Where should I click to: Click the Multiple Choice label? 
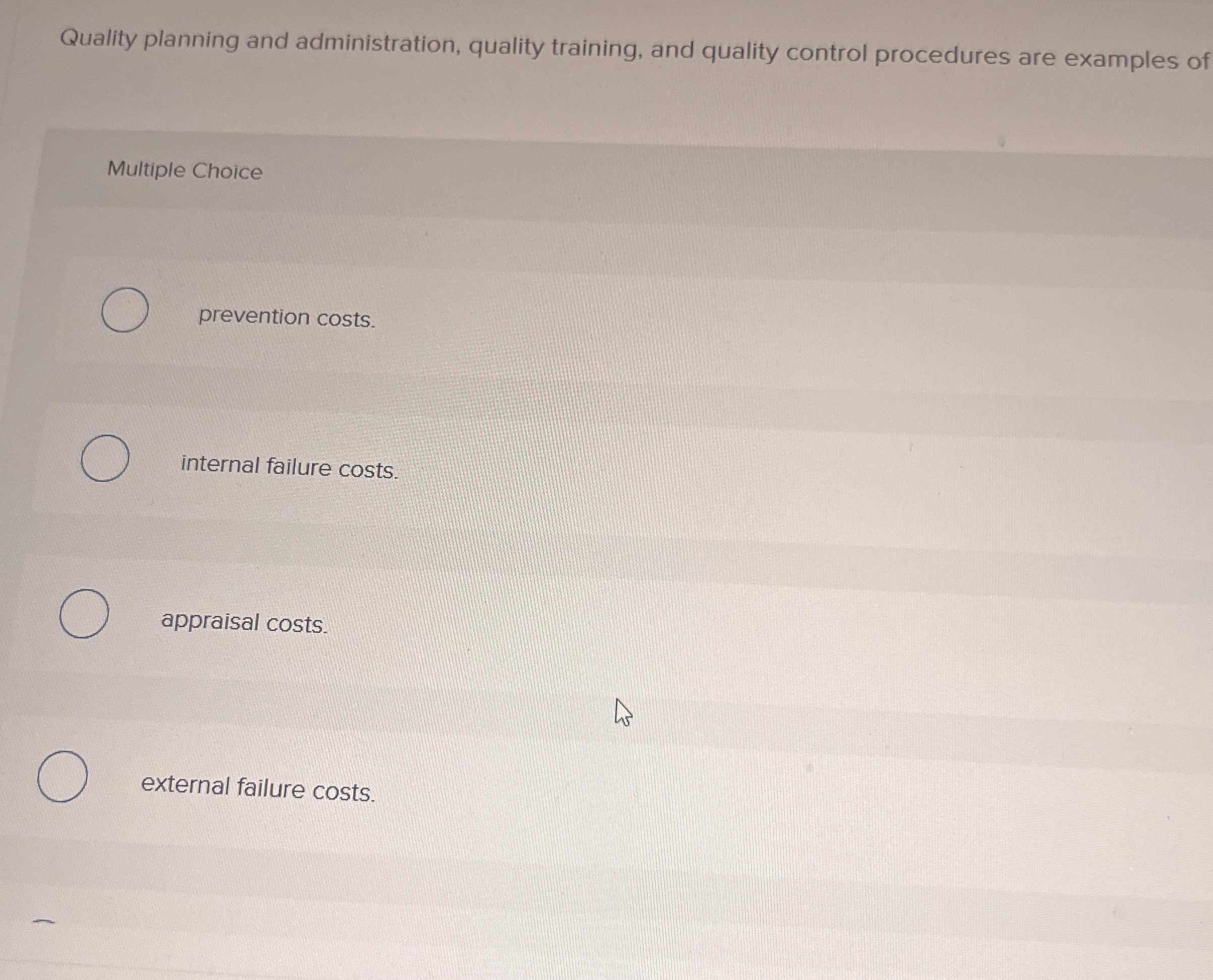(185, 171)
